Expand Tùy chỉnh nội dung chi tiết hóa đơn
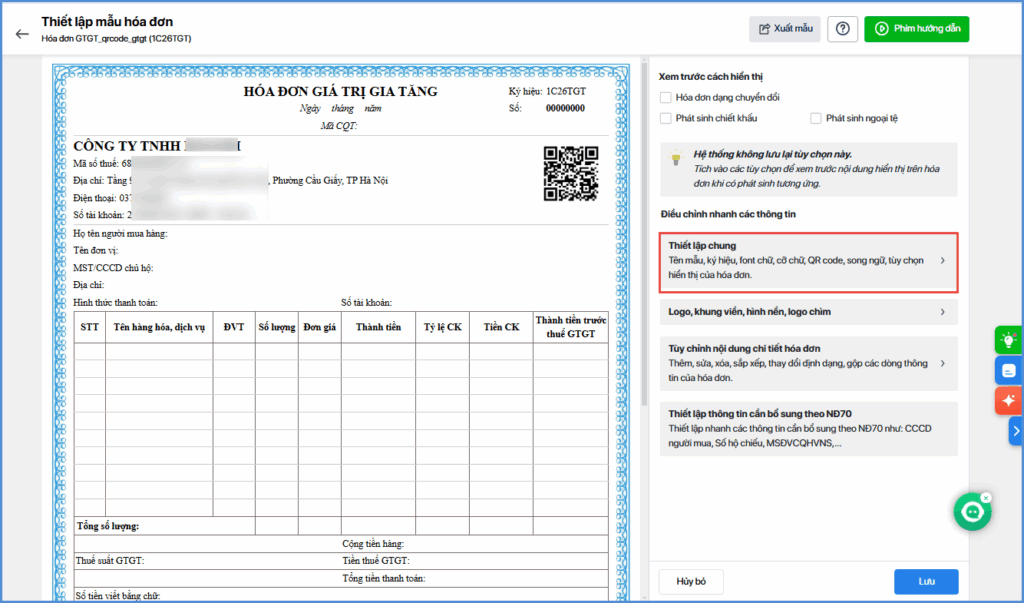Viewport: 1024px width, 603px height. pyautogui.click(x=808, y=363)
